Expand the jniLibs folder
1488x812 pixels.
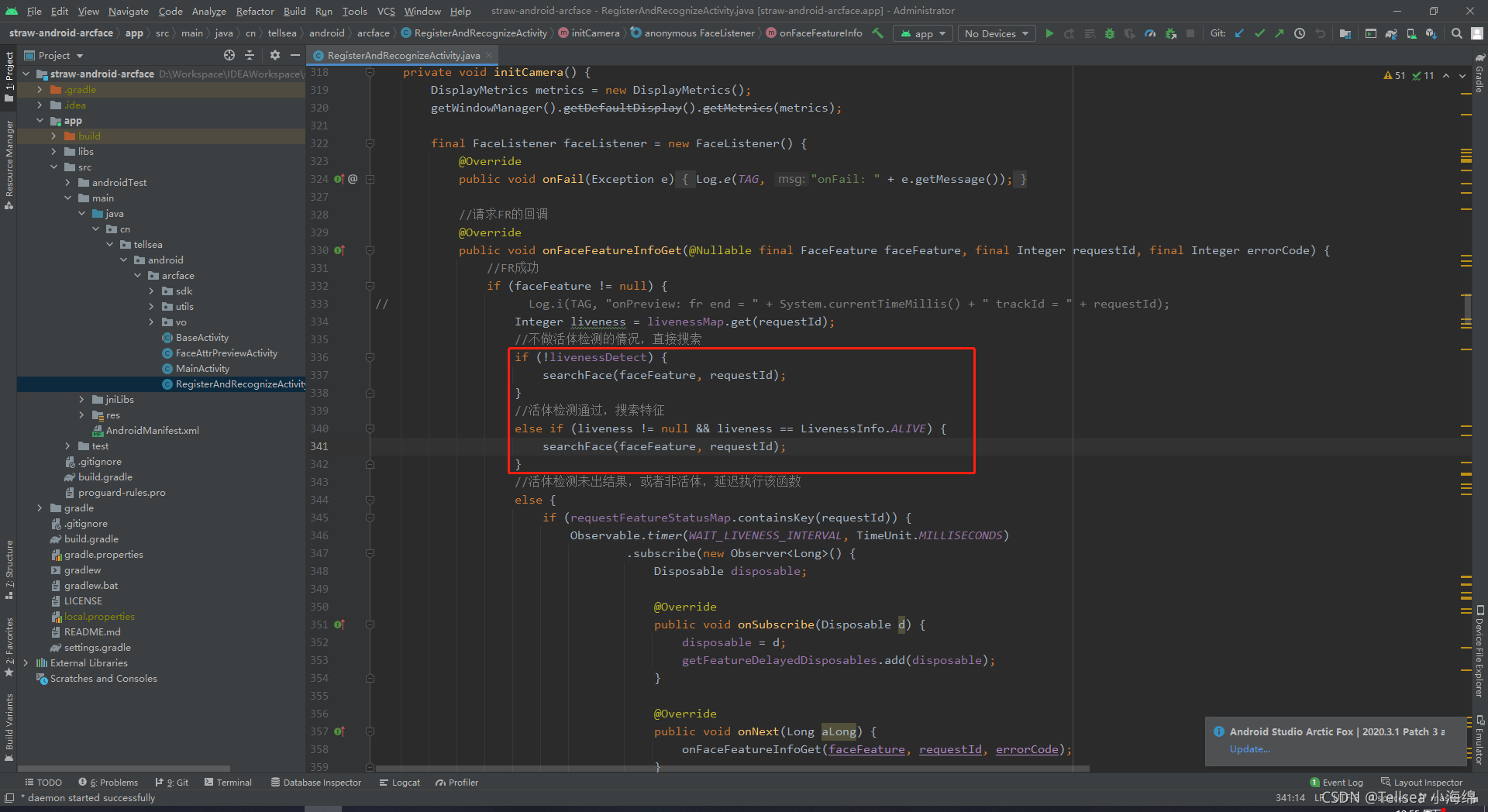point(82,399)
